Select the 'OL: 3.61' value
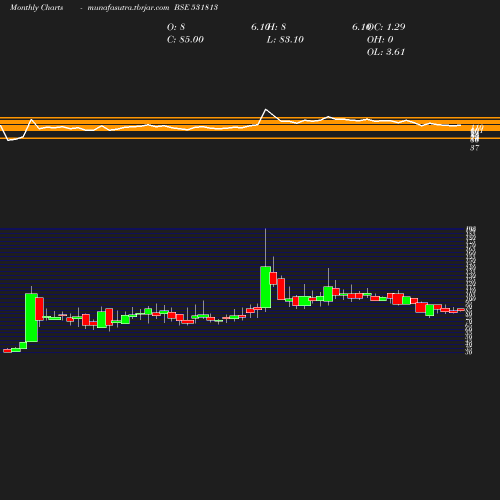500x500 pixels. [386, 52]
